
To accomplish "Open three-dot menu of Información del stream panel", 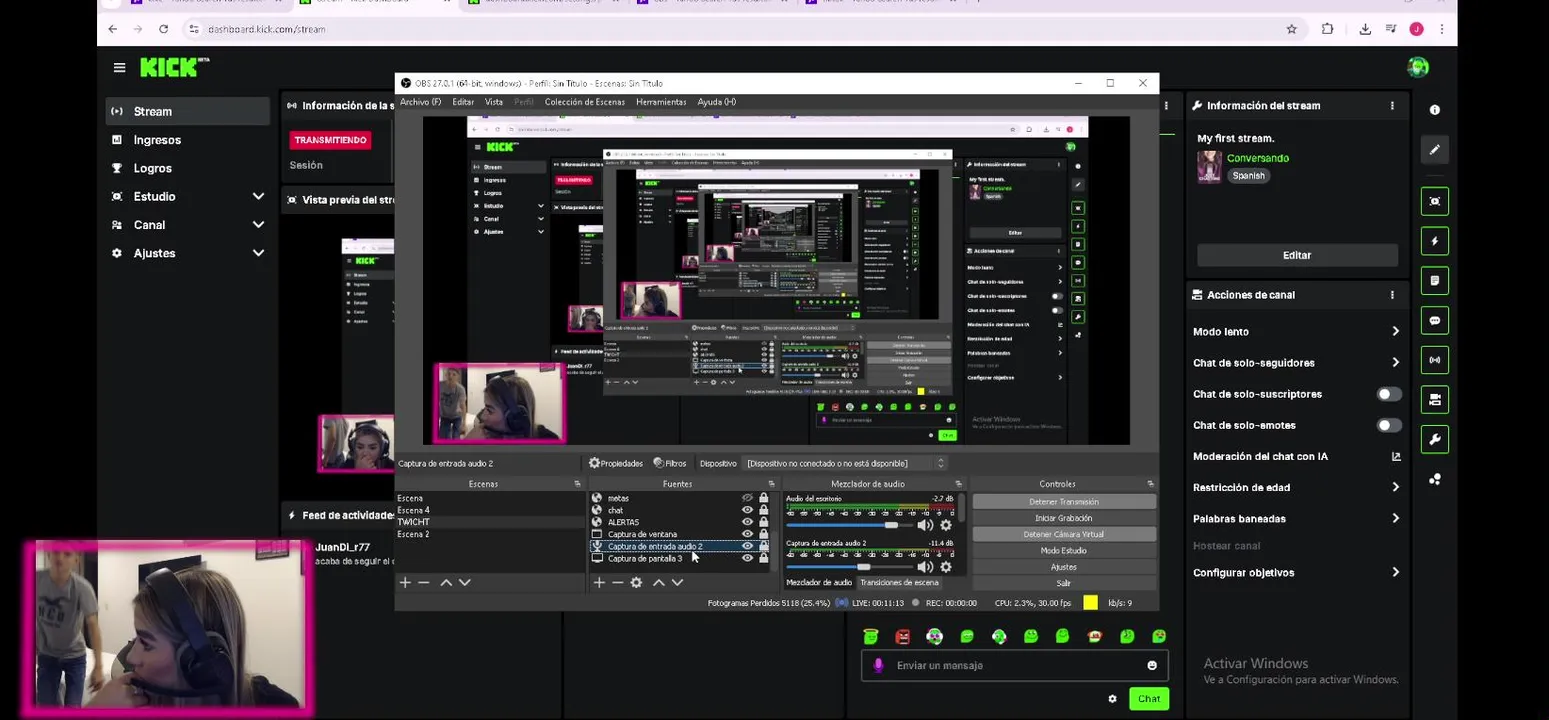I will point(1392,106).
